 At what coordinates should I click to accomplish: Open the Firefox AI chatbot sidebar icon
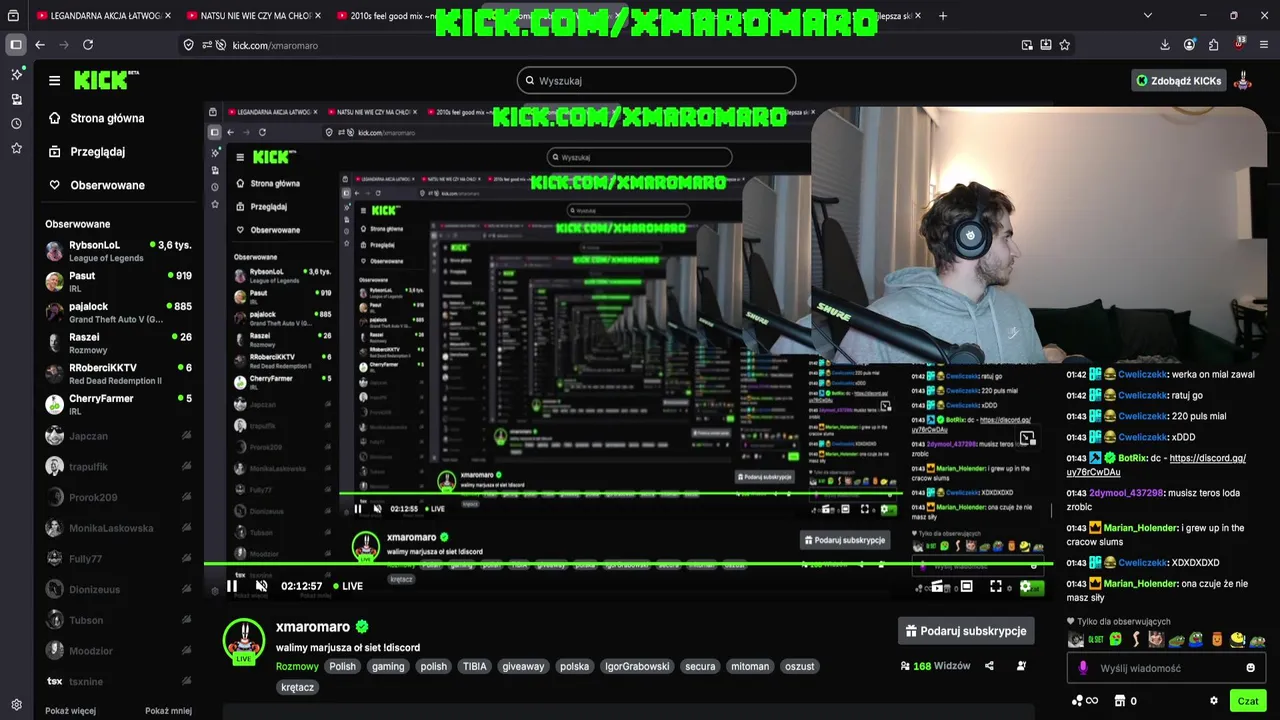[16, 74]
